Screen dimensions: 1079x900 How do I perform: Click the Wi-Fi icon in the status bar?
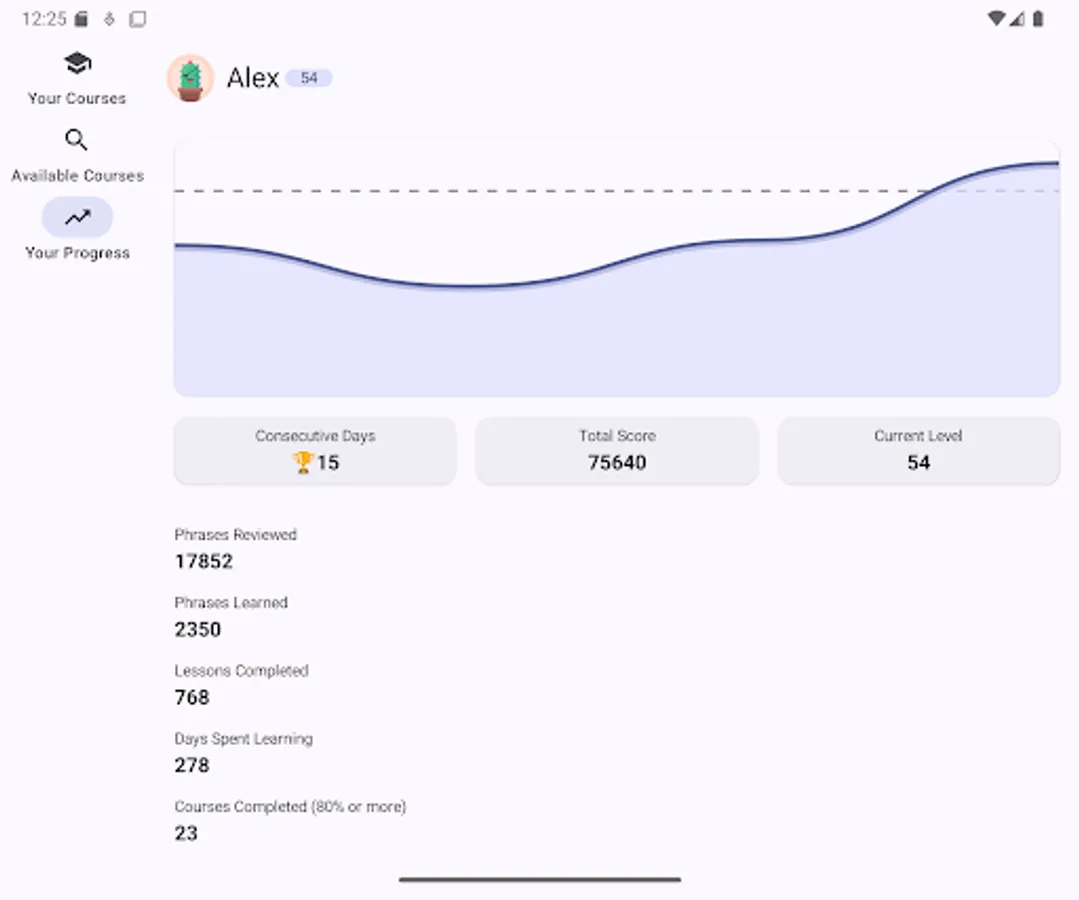click(x=996, y=18)
